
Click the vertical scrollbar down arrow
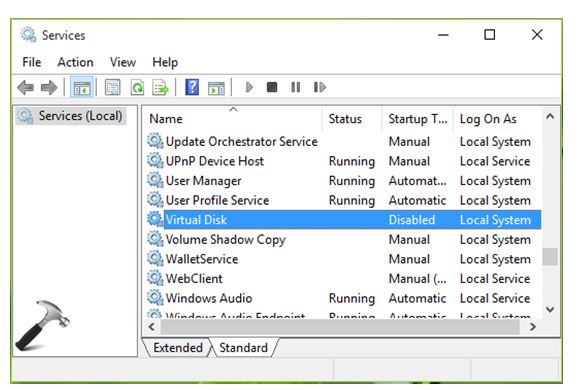click(x=550, y=309)
